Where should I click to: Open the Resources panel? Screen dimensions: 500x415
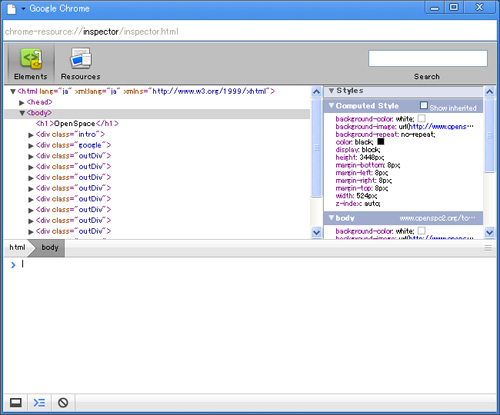(x=80, y=64)
